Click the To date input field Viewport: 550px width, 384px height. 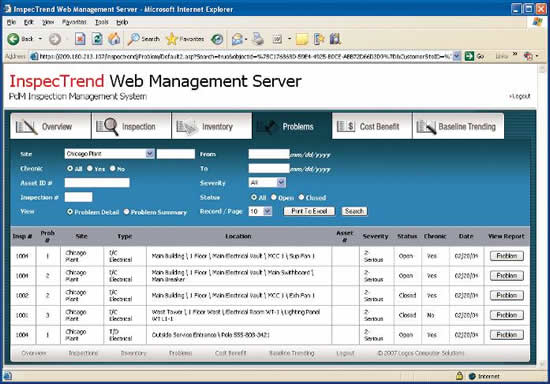click(269, 168)
